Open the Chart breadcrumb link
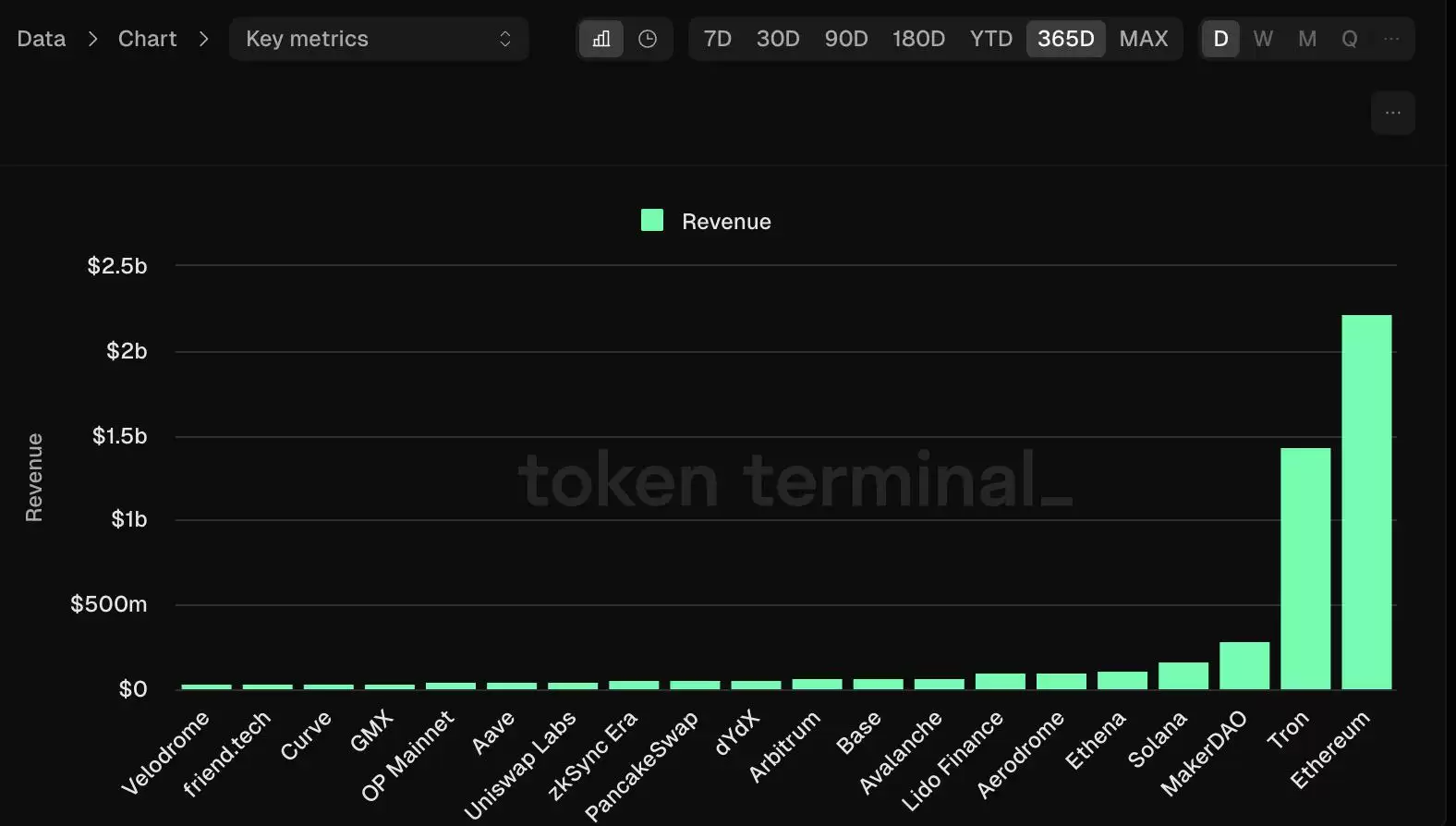This screenshot has width=1456, height=826. [147, 39]
